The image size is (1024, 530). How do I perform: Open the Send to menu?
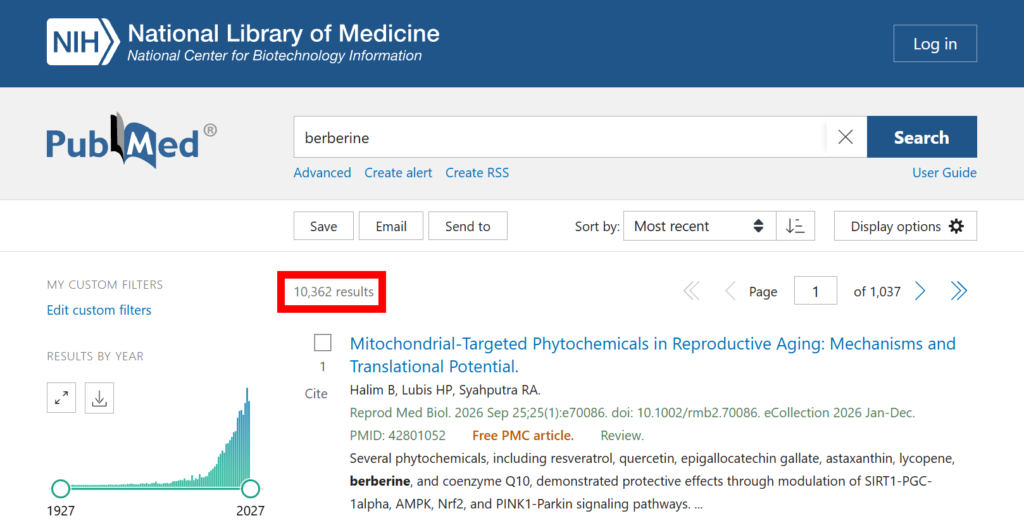(x=468, y=226)
